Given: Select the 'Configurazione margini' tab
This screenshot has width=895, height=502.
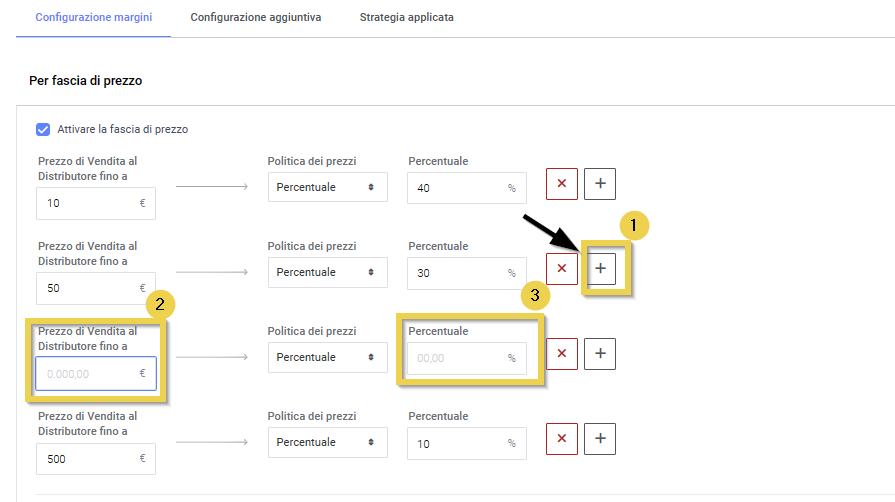Looking at the screenshot, I should click(94, 18).
